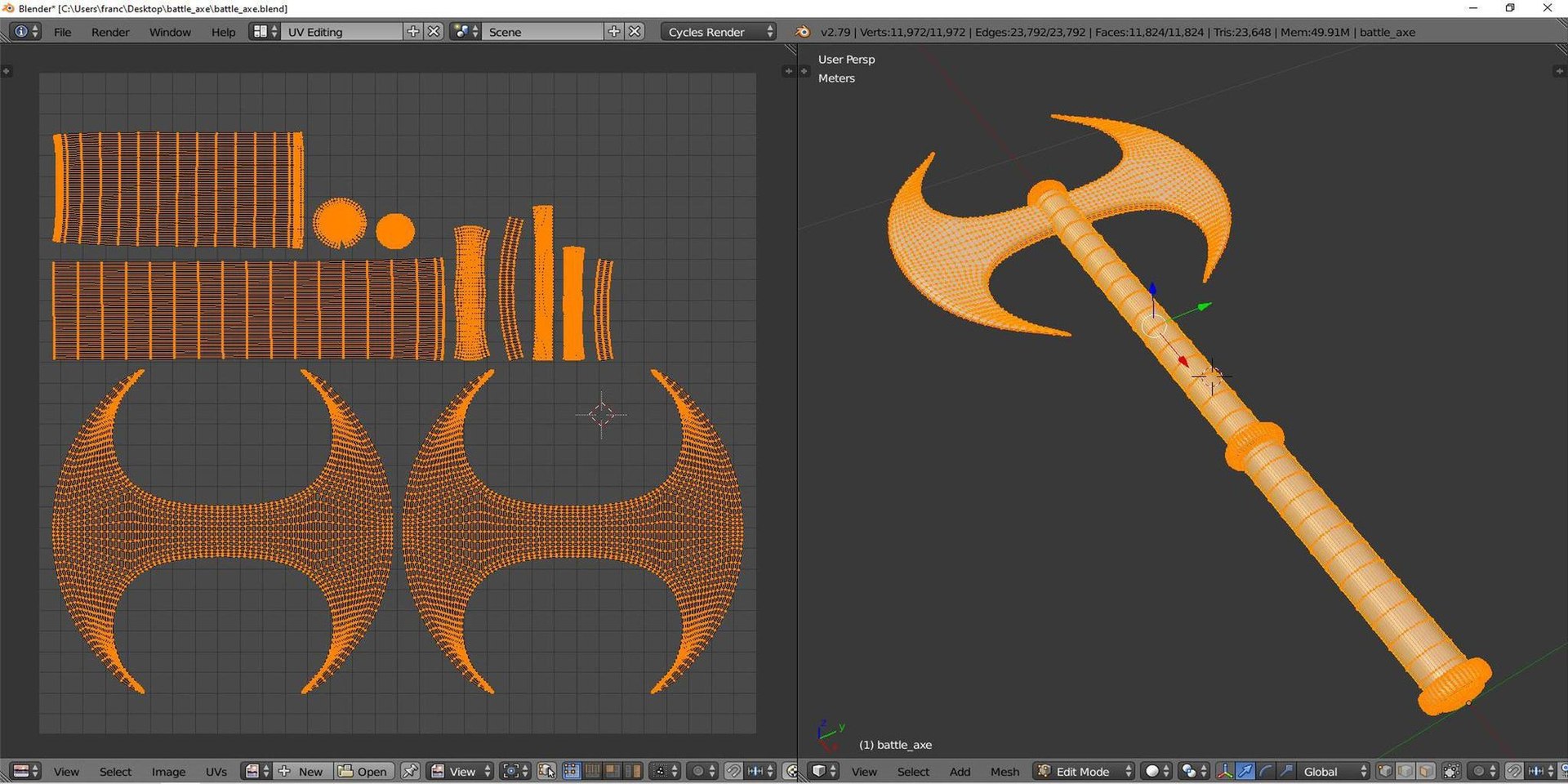The height and width of the screenshot is (784, 1568).
Task: Click the Blender logo in info header
Action: click(804, 32)
